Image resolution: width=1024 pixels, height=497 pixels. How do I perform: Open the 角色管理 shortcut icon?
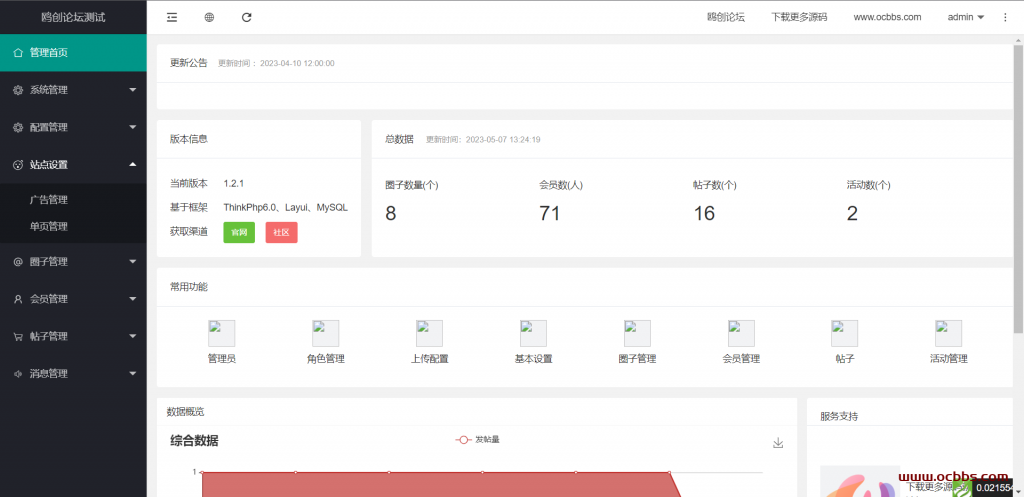[325, 333]
